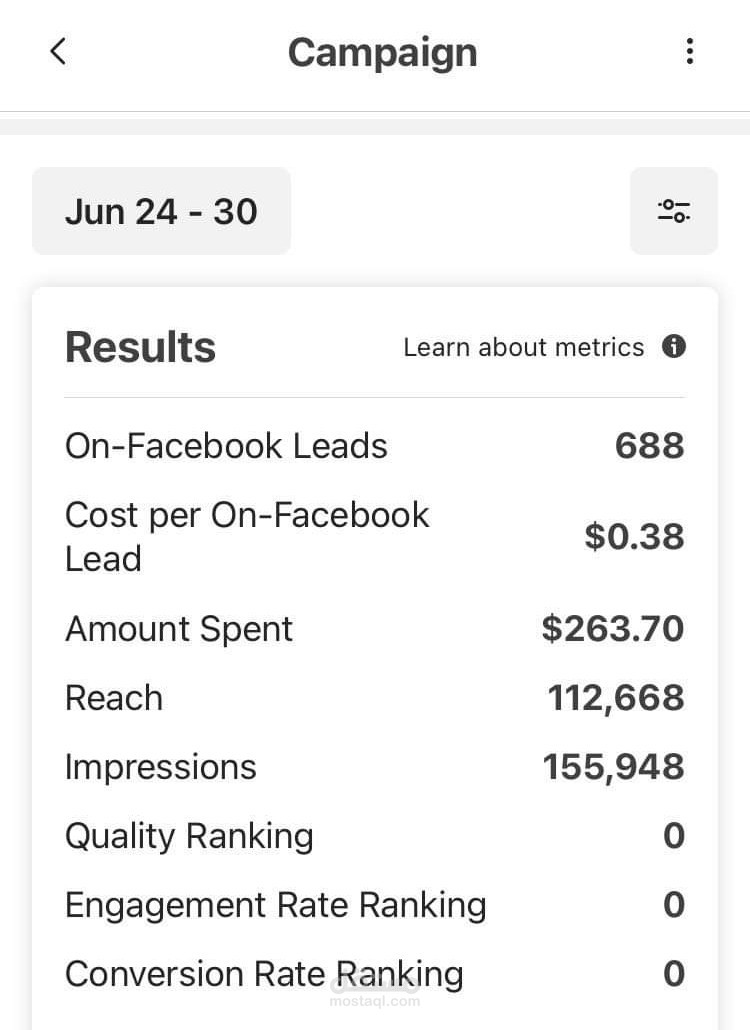The width and height of the screenshot is (750, 1030).
Task: Click the Campaign page title
Action: click(382, 52)
